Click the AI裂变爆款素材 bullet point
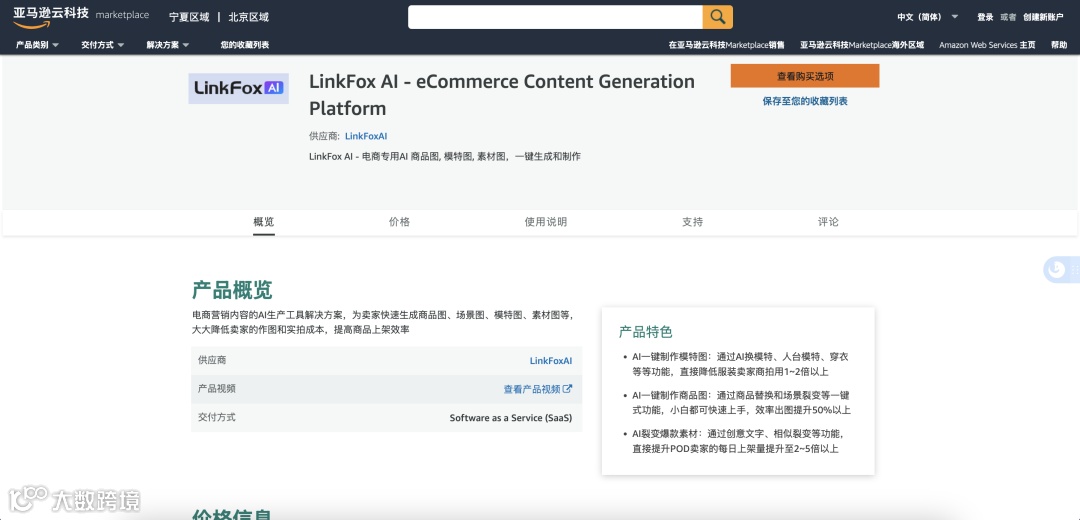This screenshot has width=1080, height=520. (738, 441)
